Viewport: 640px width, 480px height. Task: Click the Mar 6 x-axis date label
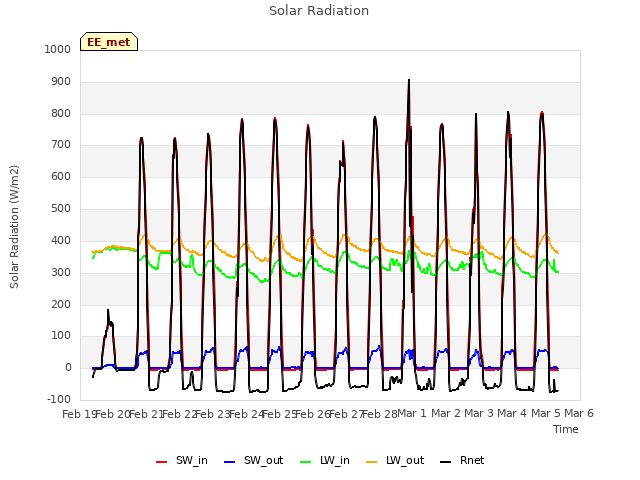click(579, 413)
